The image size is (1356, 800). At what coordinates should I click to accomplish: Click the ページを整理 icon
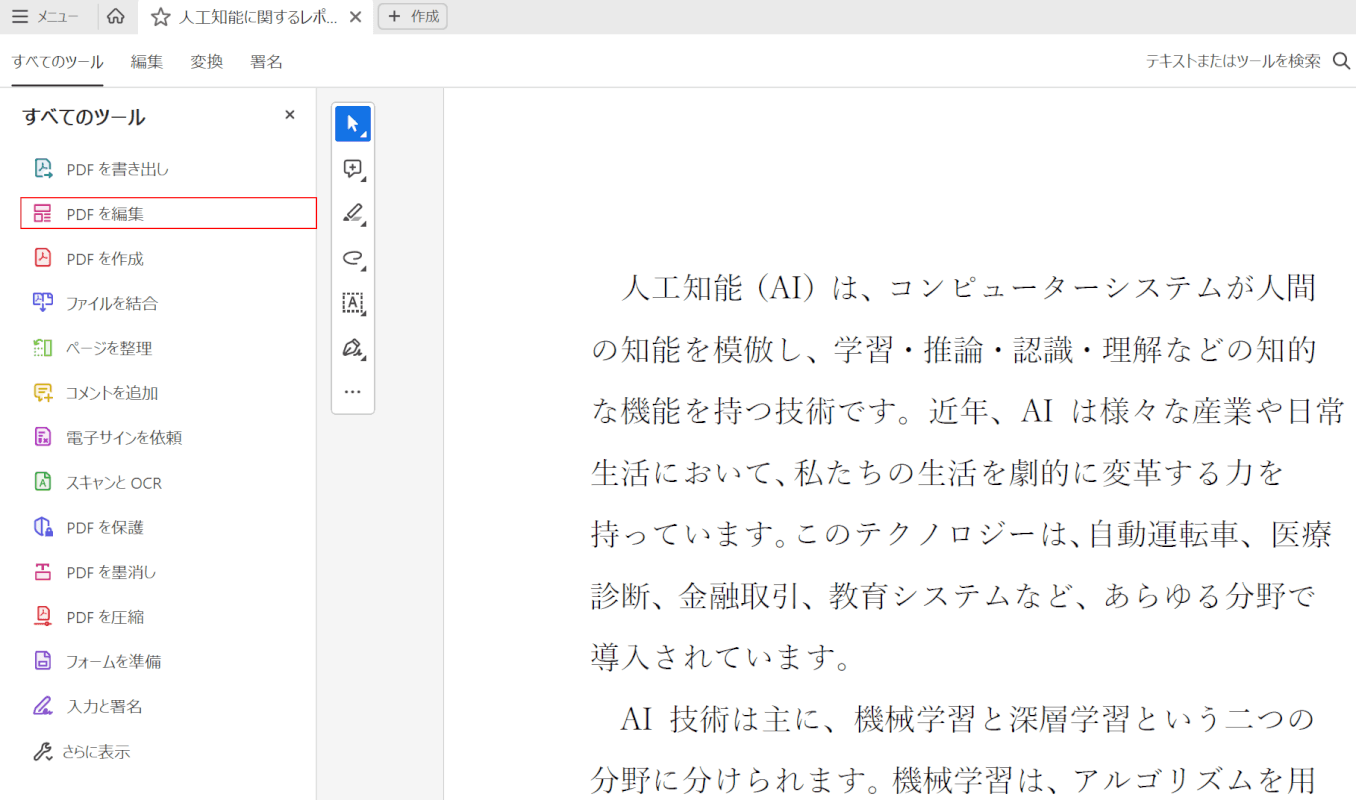coord(43,348)
